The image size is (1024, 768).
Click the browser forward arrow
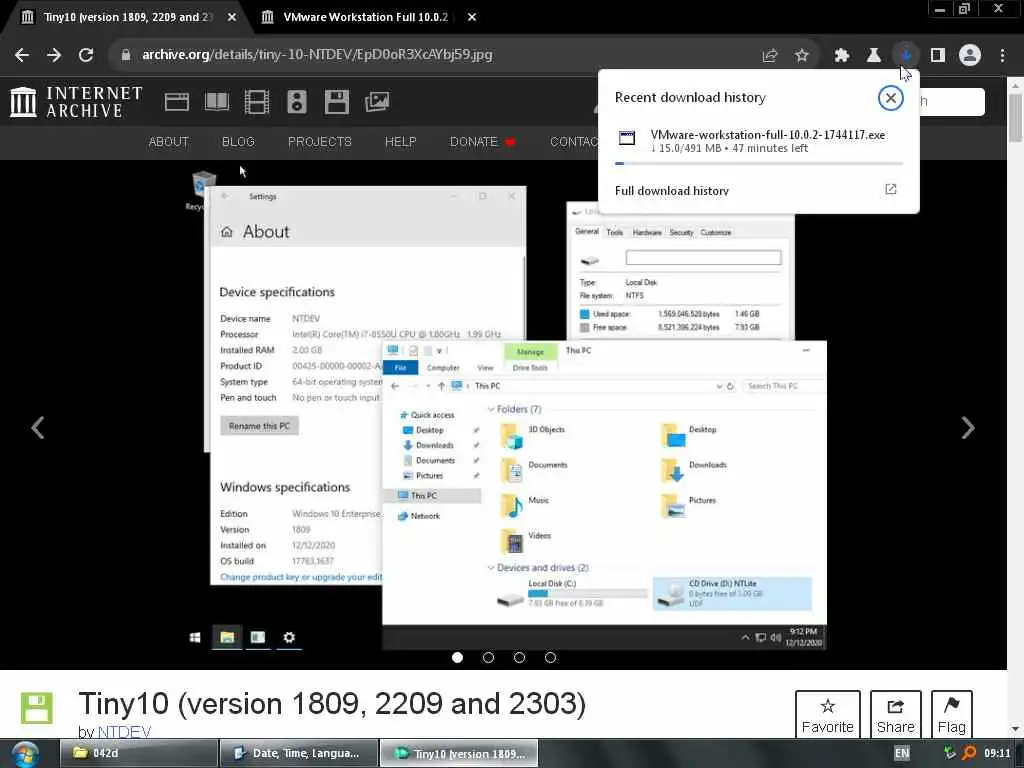(54, 55)
